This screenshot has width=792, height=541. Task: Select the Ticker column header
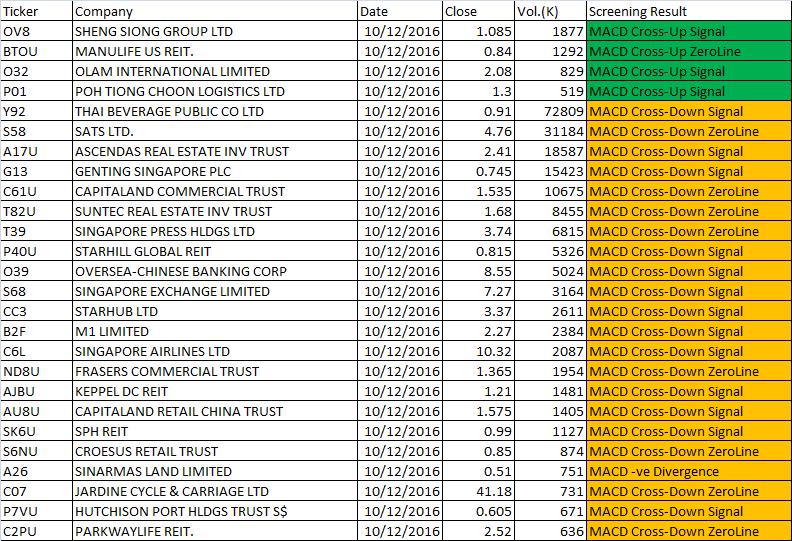[x=36, y=11]
